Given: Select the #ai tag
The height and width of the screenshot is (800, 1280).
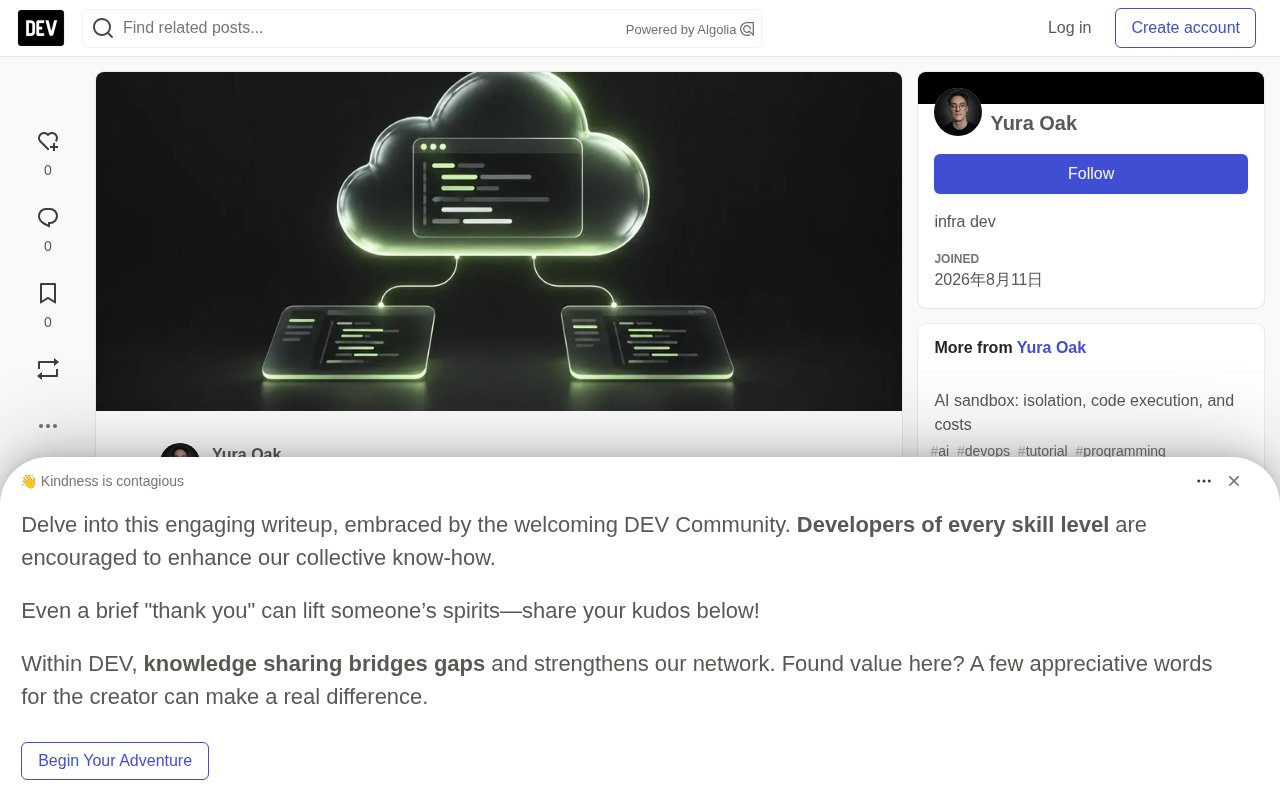Looking at the screenshot, I should click(940, 451).
